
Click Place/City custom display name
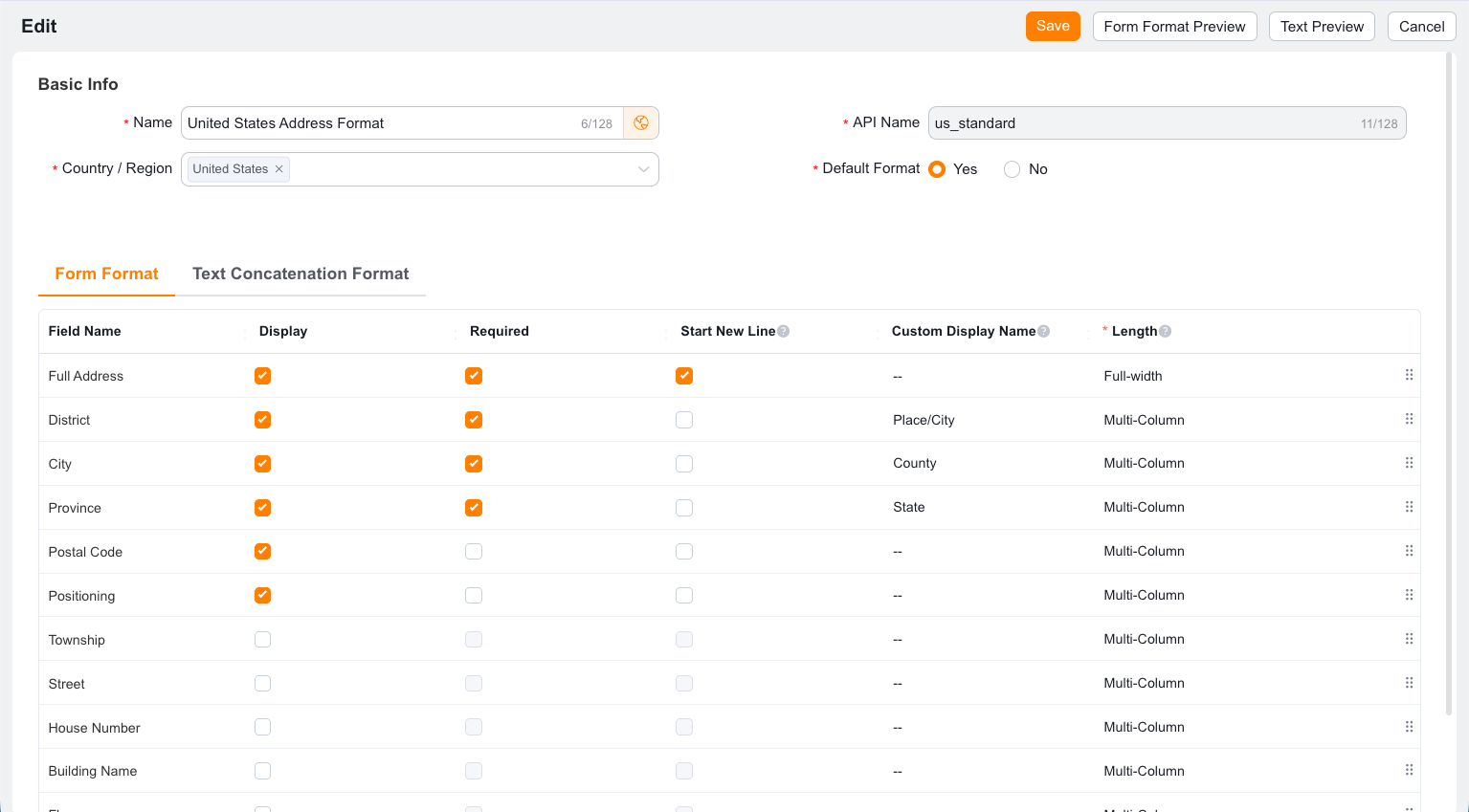(x=924, y=420)
